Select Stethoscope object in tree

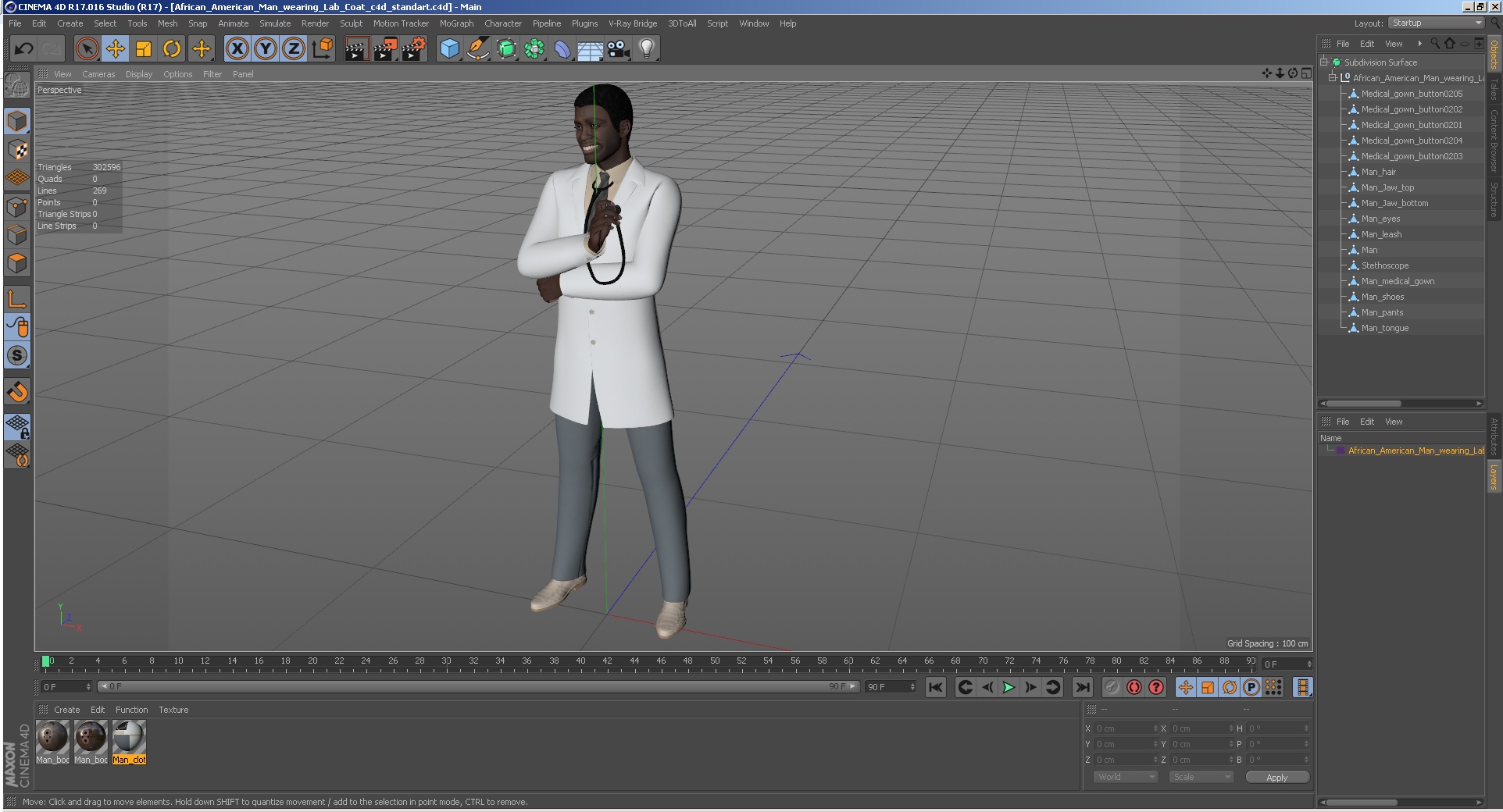[1385, 265]
